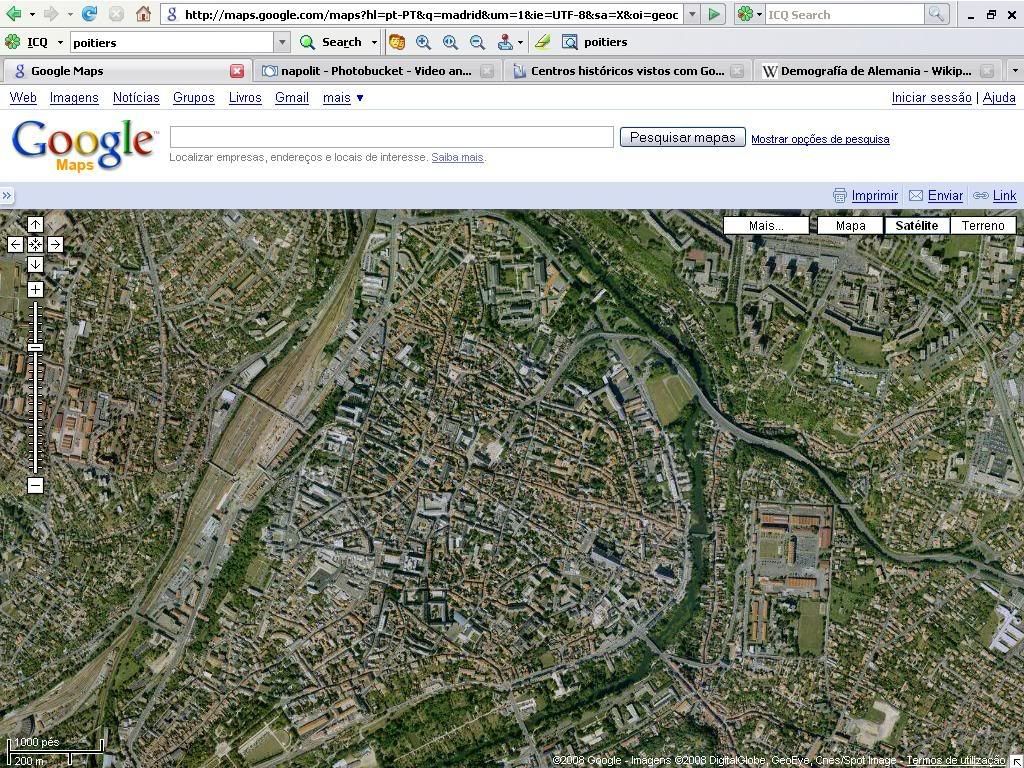Expand the left side panel chevron

click(x=7, y=196)
